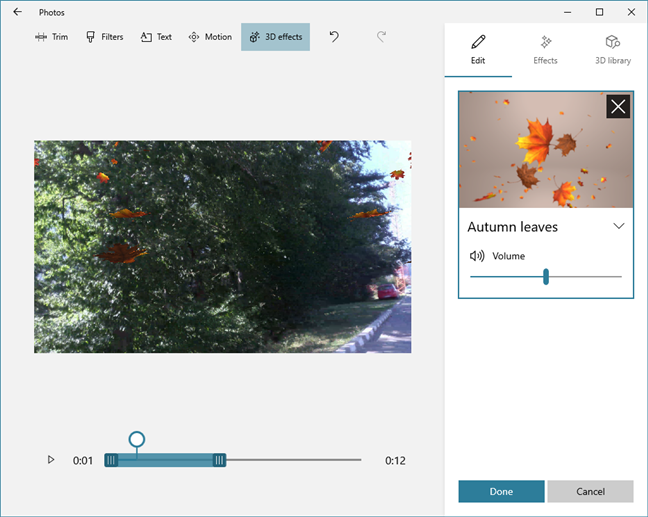
Task: Remove the Autumn leaves effect
Action: point(618,107)
